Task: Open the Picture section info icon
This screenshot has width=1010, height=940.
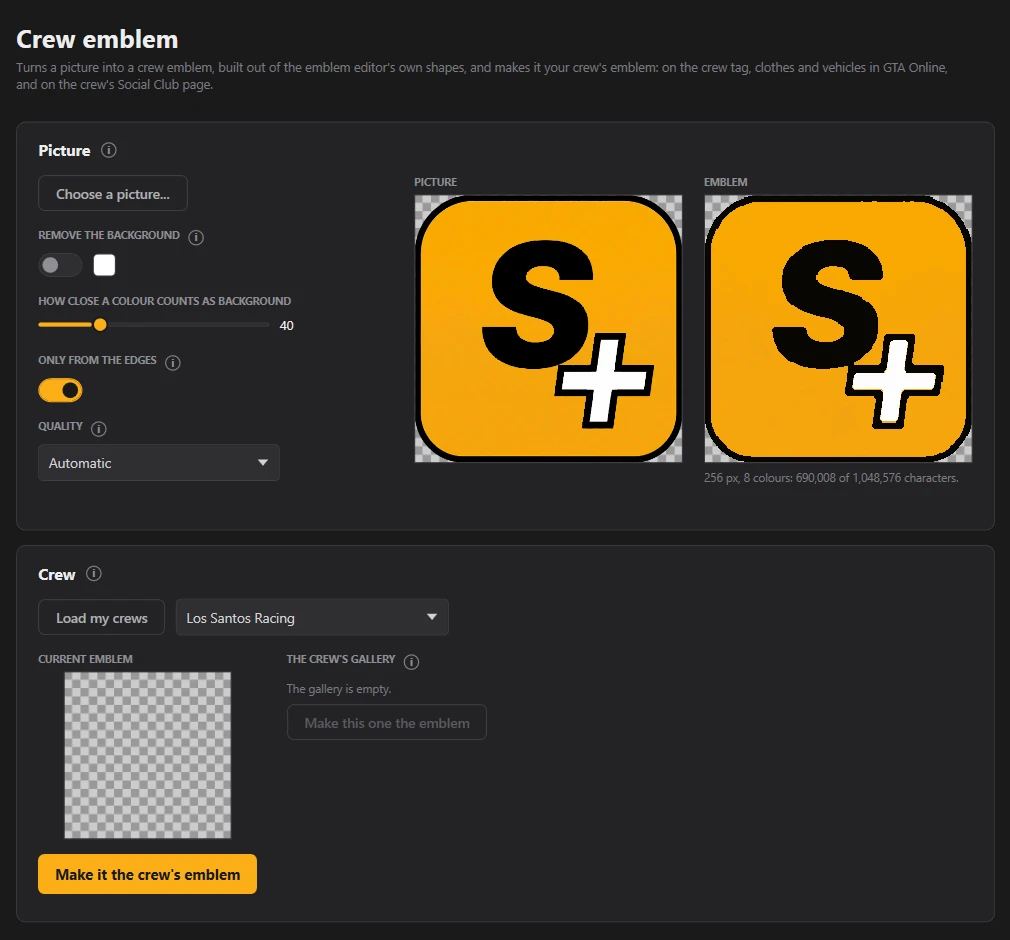Action: click(x=109, y=150)
